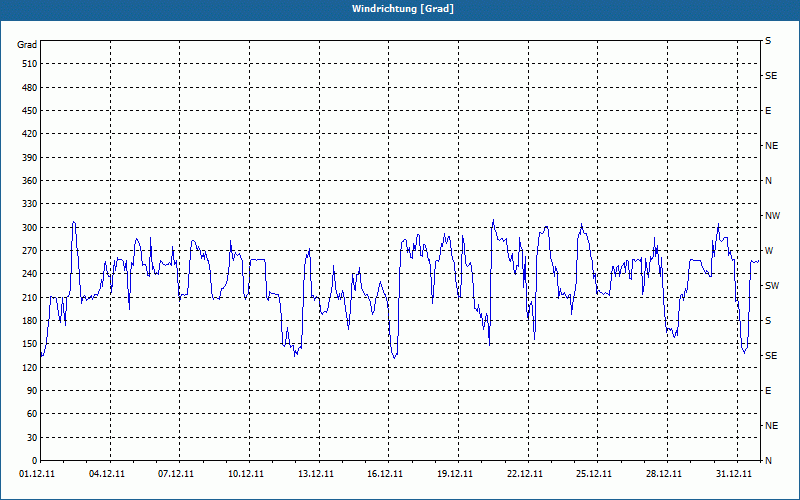Screen dimensions: 800x500
Task: Click the 480 degree axis label
Action: [x=30, y=88]
